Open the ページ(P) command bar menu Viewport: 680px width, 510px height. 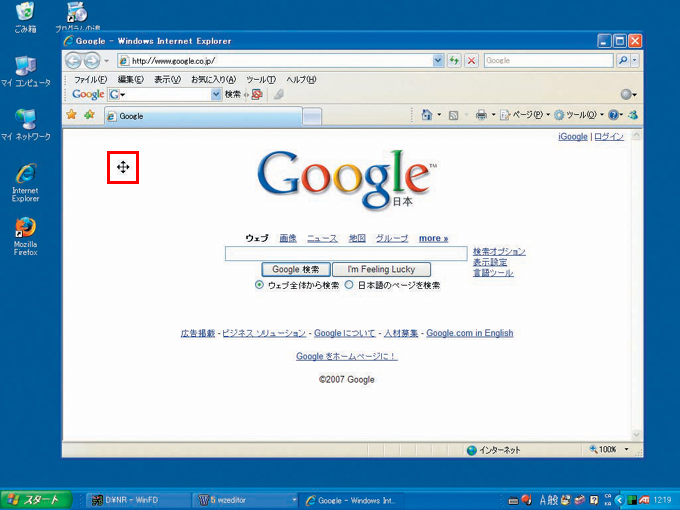pos(525,115)
